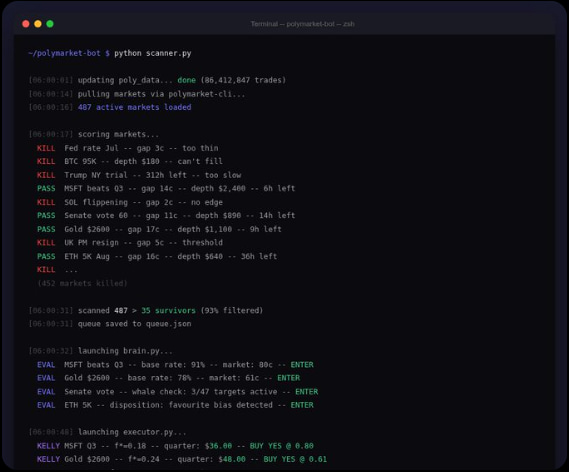Click 'MSFT beats Q3 -- gap 14c' PASS row
The height and width of the screenshot is (472, 569).
pos(166,189)
